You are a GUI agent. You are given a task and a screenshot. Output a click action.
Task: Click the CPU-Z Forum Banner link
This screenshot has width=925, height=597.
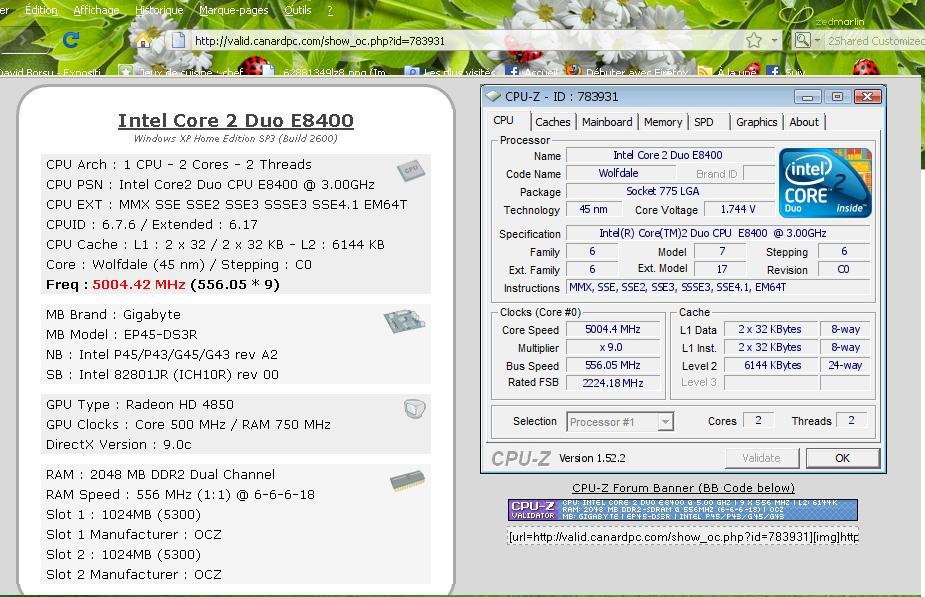click(x=683, y=488)
